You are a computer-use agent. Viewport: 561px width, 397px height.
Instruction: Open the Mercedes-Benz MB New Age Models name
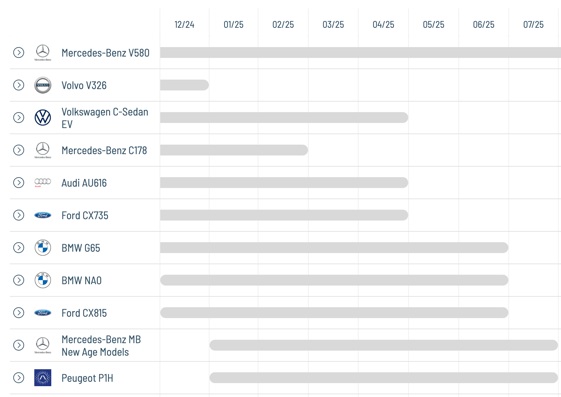[101, 345]
